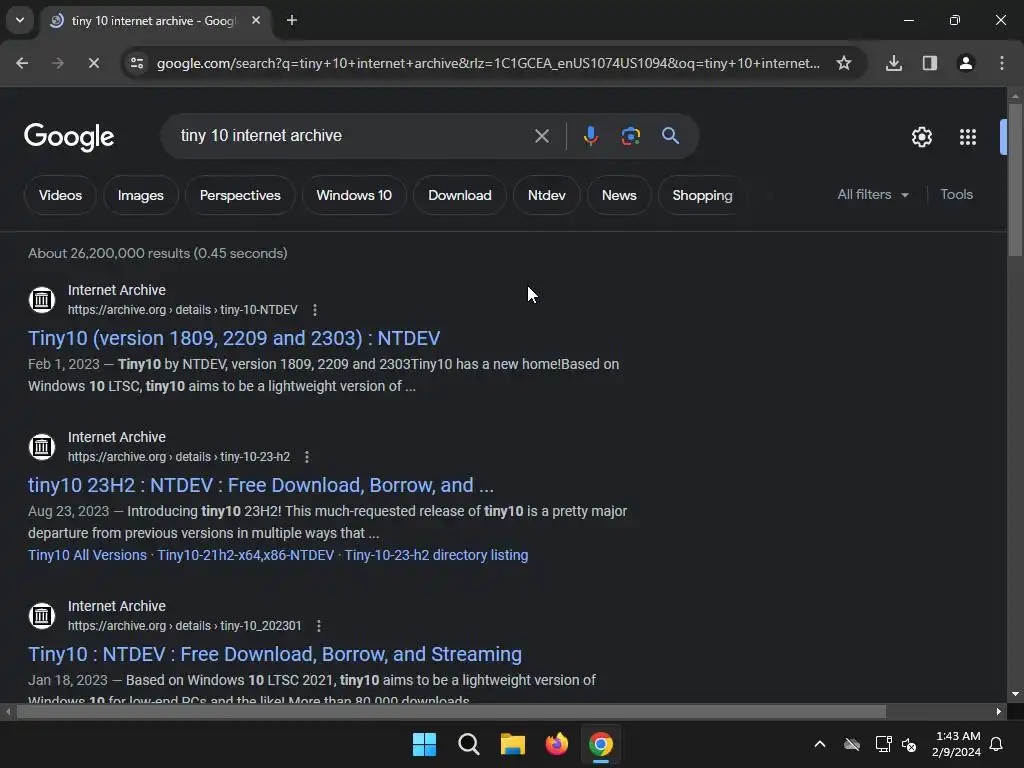Open the Tiny10 All Versions sitelink
The image size is (1024, 768).
point(88,555)
